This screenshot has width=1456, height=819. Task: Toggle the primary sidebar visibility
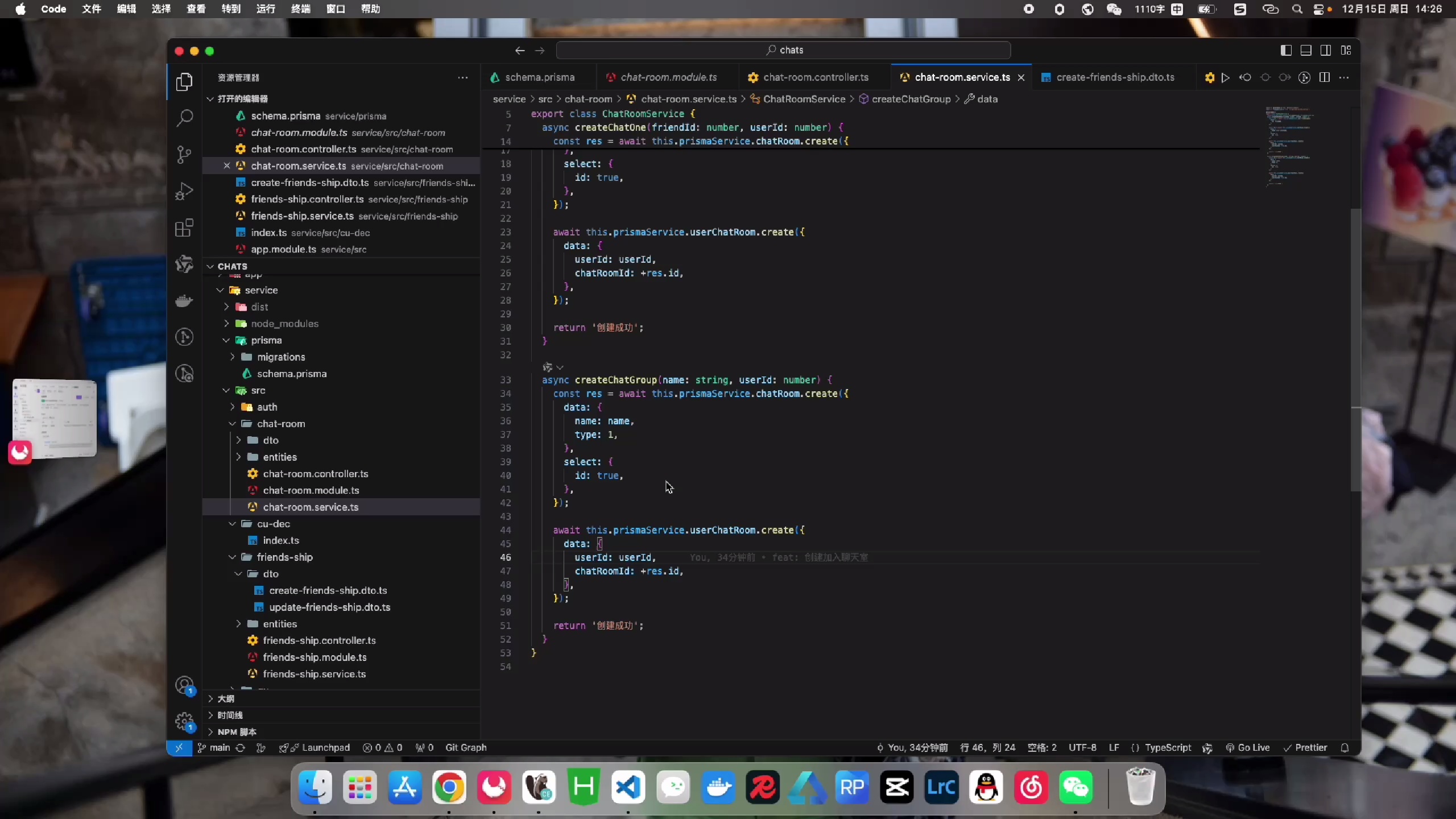pos(1285,50)
